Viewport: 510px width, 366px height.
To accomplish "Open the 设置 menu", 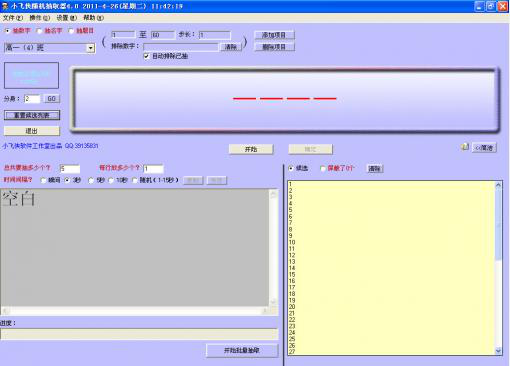I will coord(66,18).
